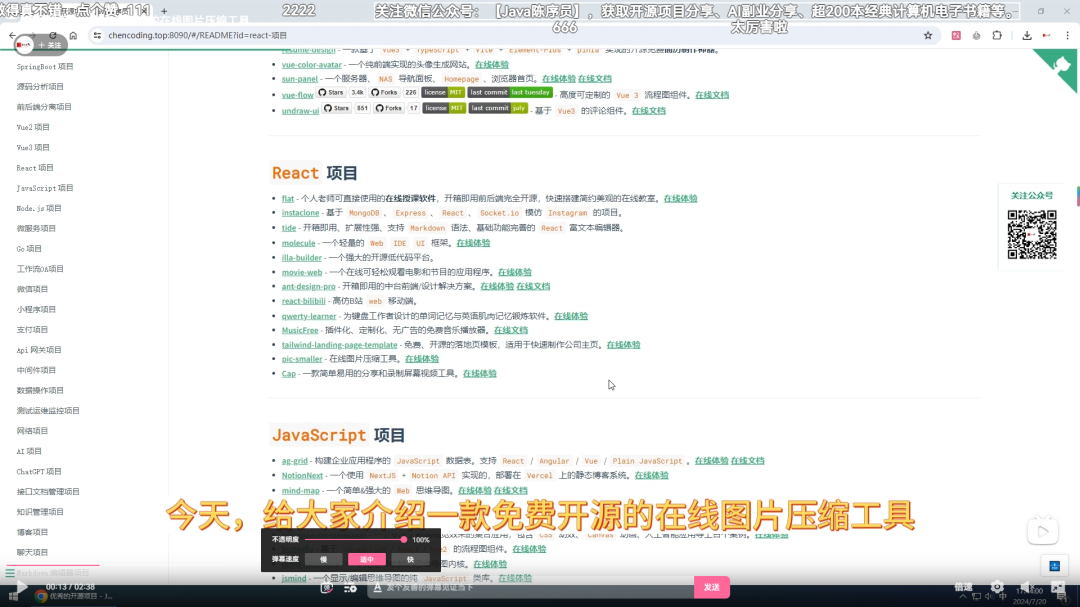Select React 项目 in the left sidebar
The width and height of the screenshot is (1080, 607).
tap(36, 167)
